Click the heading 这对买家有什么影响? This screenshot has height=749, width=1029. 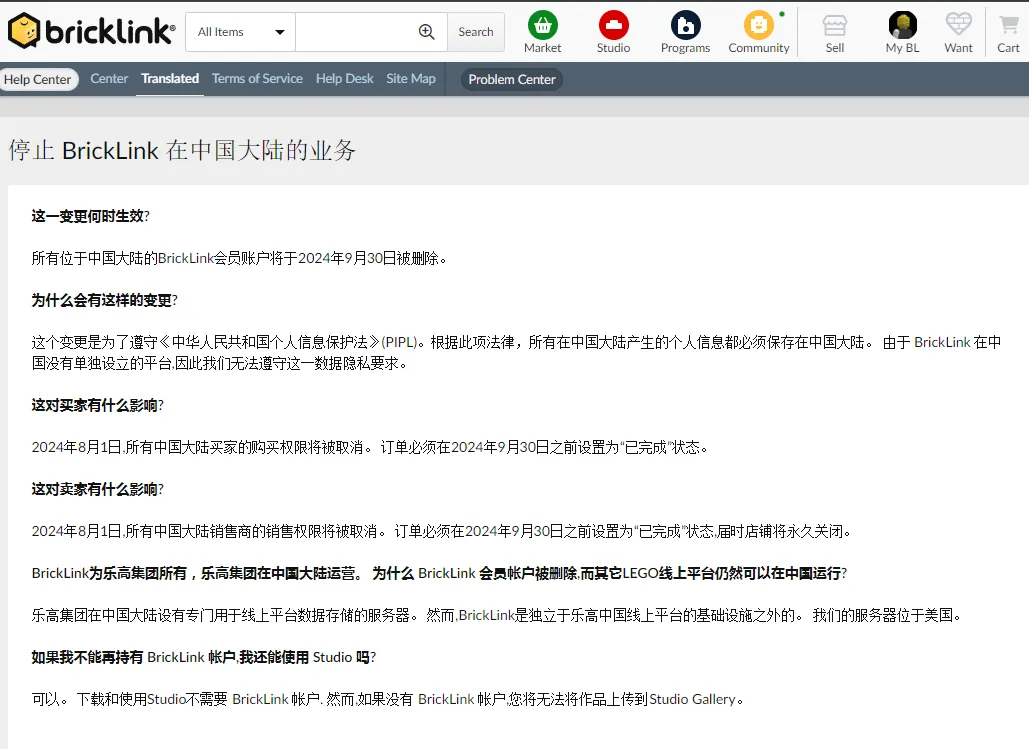(x=97, y=405)
